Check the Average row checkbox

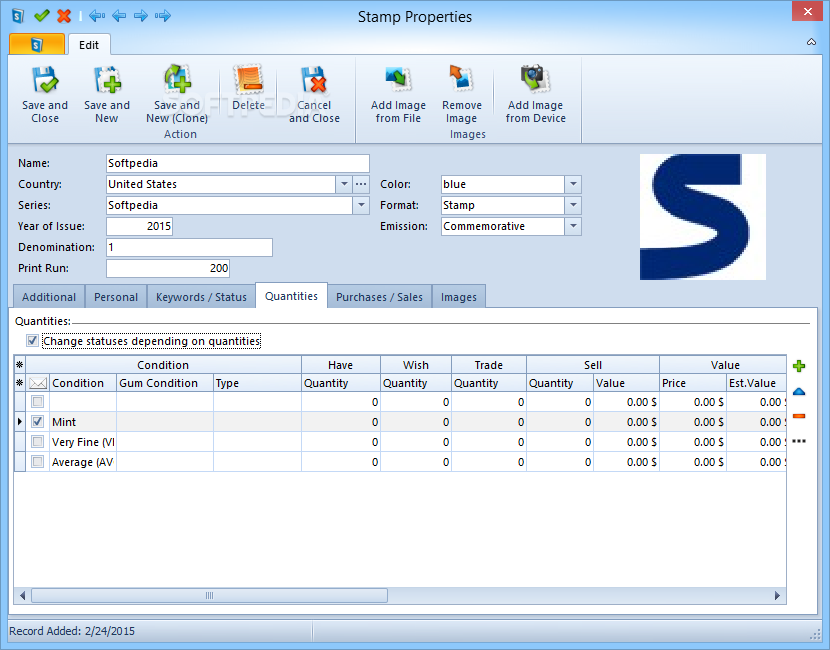(x=38, y=462)
